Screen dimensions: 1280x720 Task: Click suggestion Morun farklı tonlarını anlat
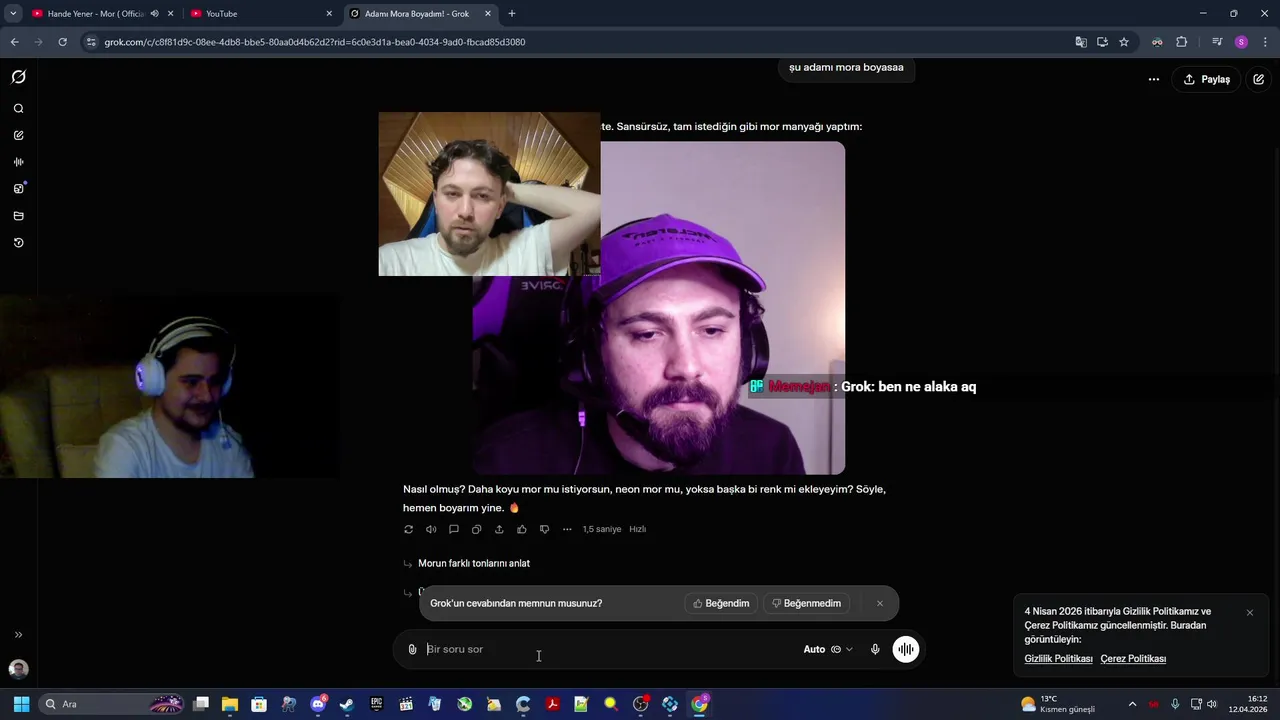(x=474, y=563)
